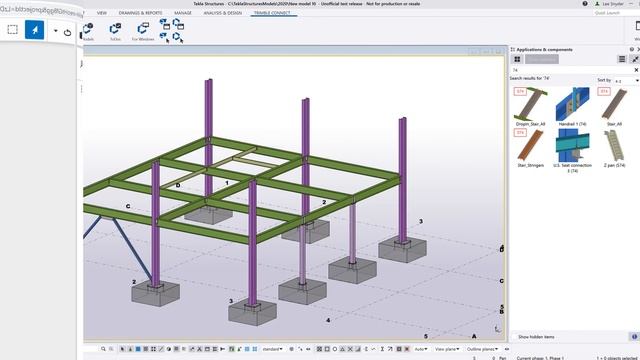Open the Auto snap depth dropdown

pos(421,349)
